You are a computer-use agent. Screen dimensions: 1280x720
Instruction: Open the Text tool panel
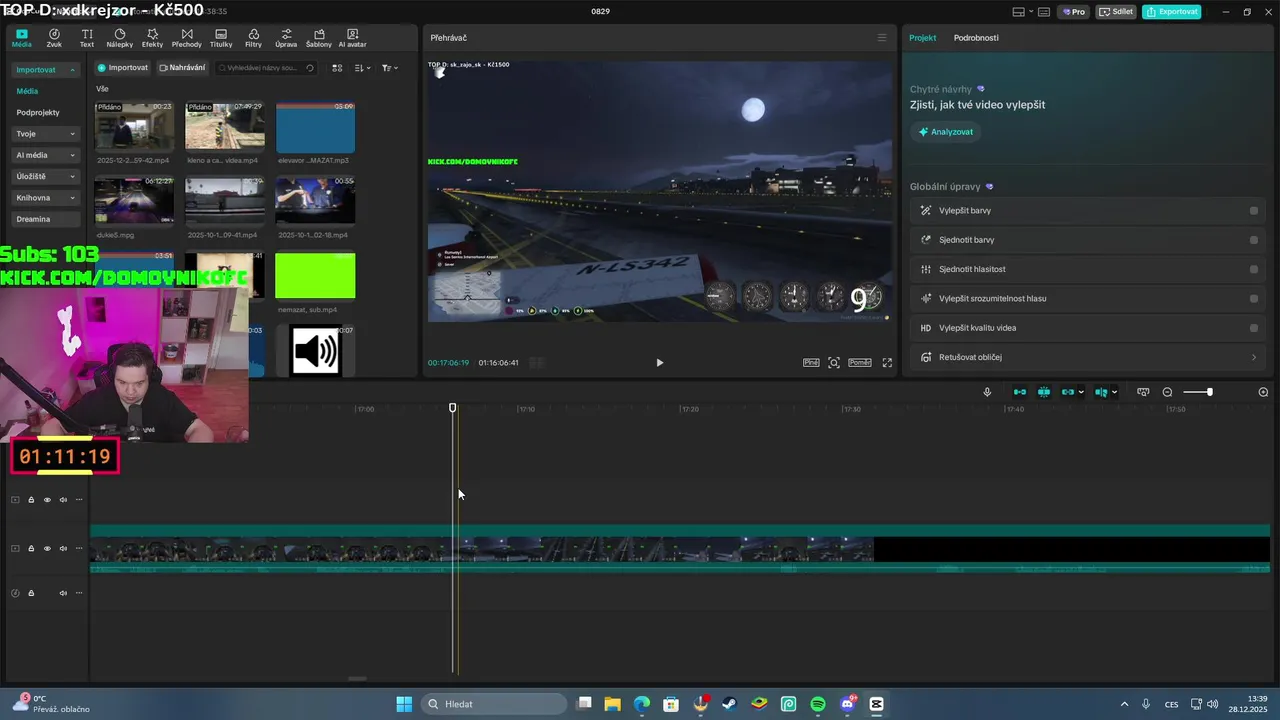(x=87, y=38)
